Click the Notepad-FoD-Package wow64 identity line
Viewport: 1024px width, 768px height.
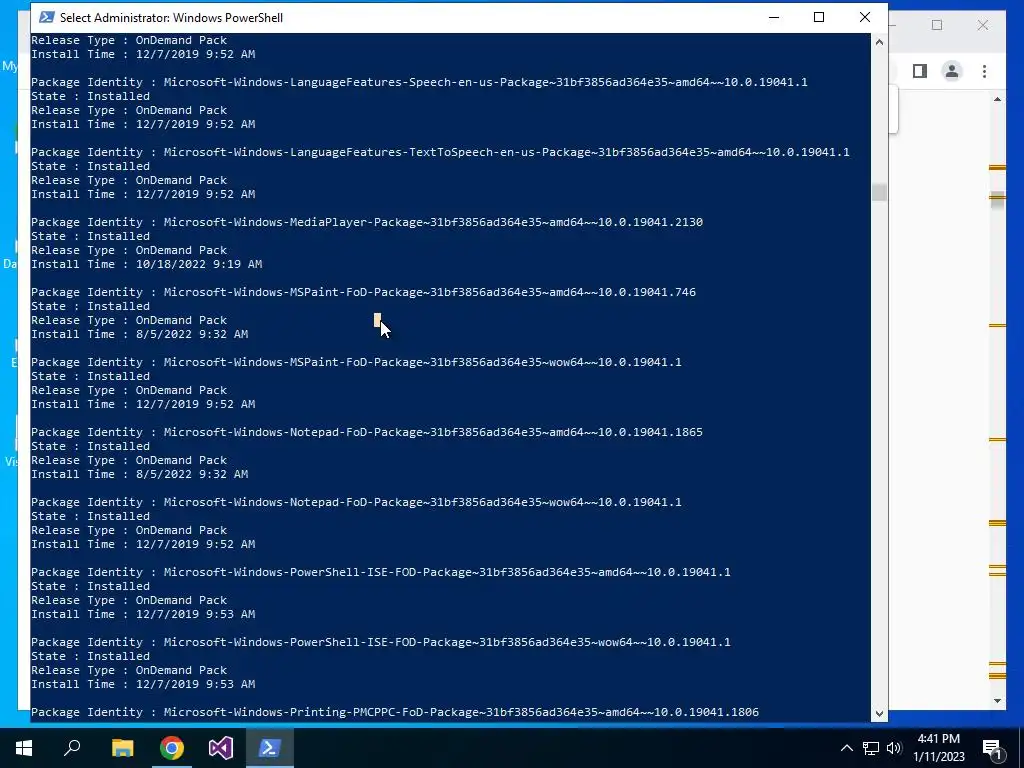356,502
